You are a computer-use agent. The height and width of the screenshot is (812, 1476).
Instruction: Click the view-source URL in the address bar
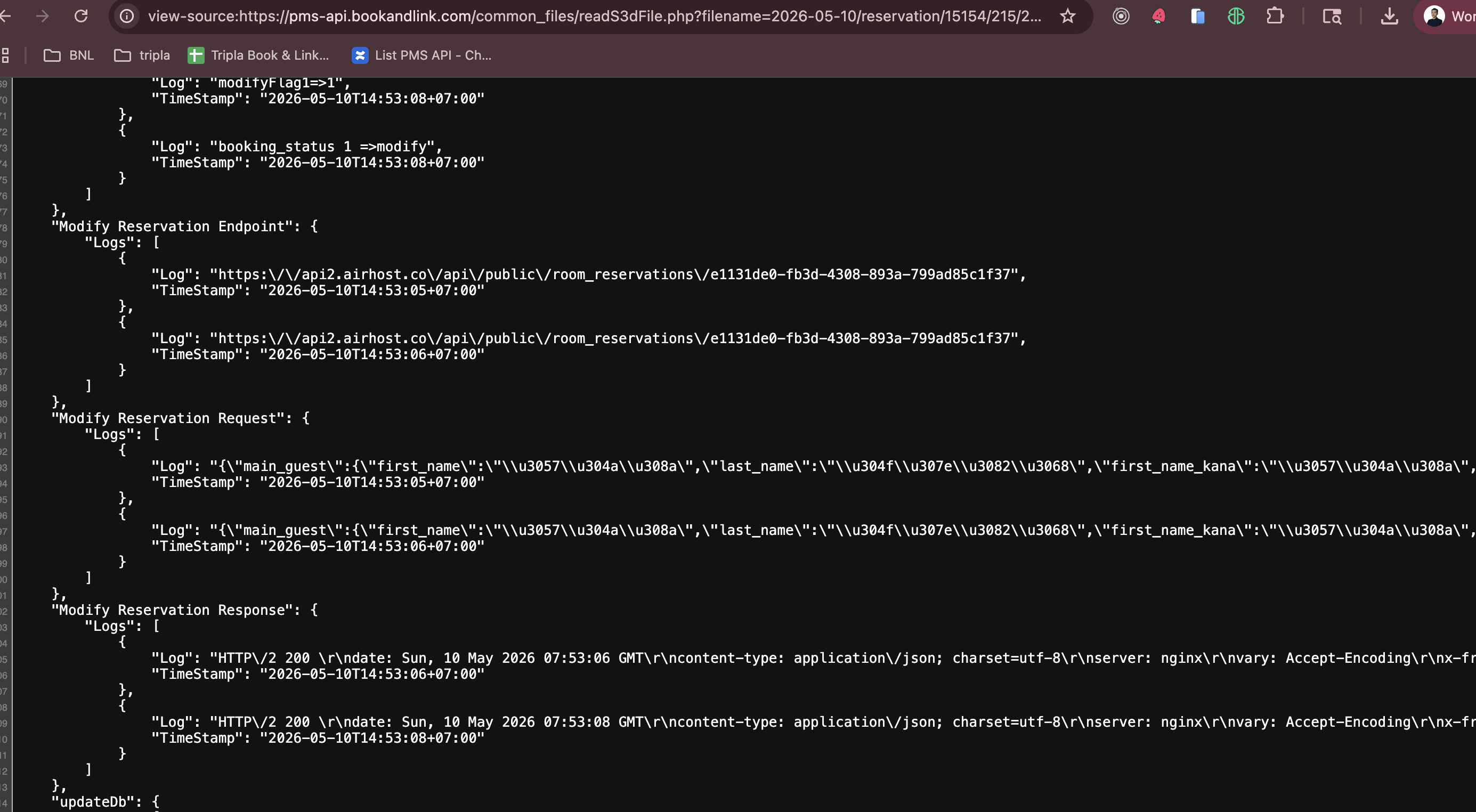pyautogui.click(x=594, y=16)
